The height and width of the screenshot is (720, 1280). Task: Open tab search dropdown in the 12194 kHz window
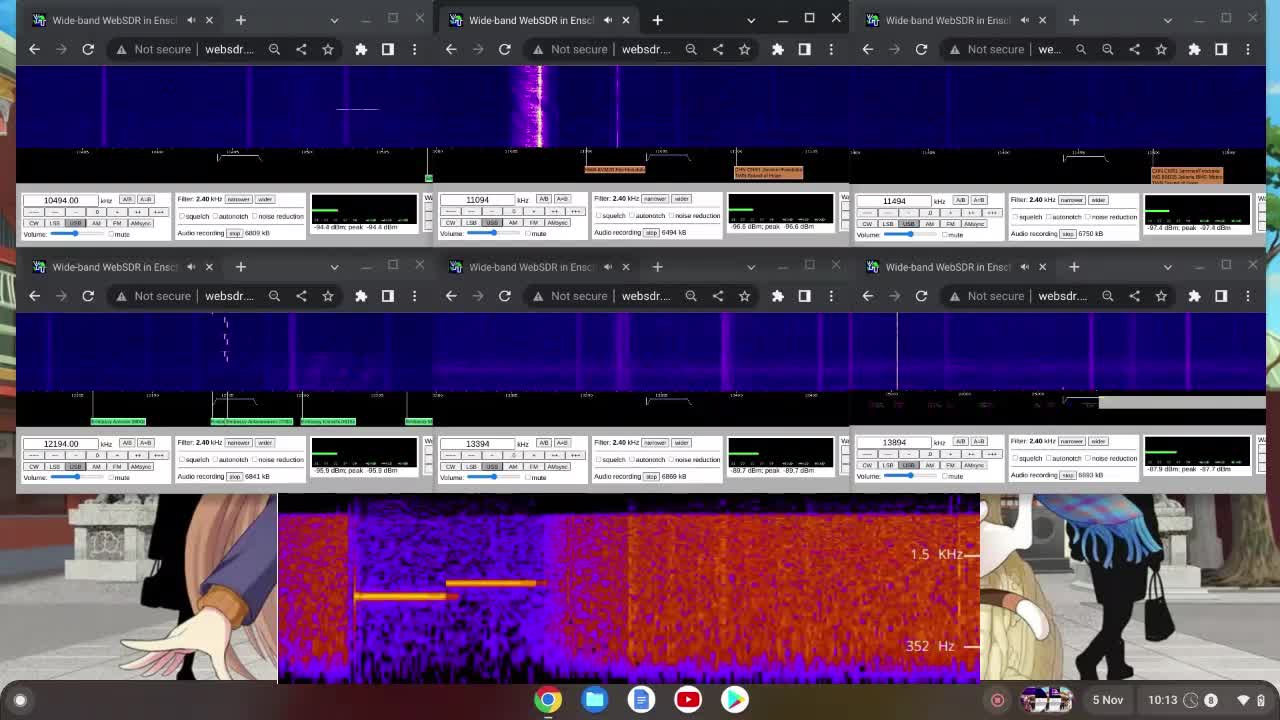pyautogui.click(x=334, y=267)
